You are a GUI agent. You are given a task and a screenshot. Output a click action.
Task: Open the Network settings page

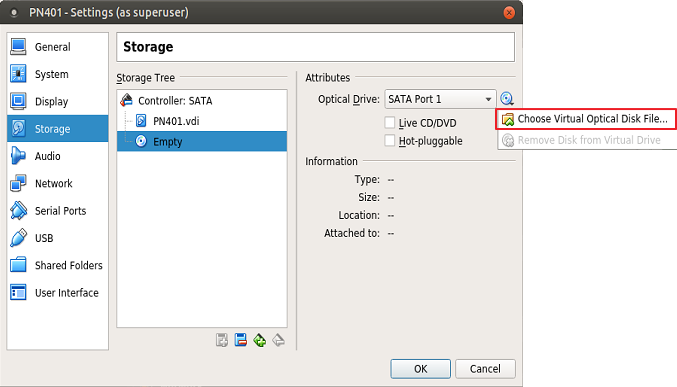pos(57,184)
